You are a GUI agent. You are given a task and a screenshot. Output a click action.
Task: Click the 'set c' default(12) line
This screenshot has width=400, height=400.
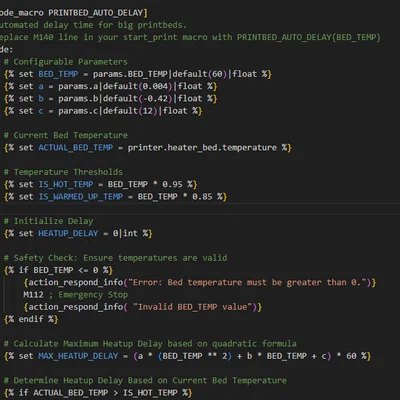pyautogui.click(x=103, y=111)
